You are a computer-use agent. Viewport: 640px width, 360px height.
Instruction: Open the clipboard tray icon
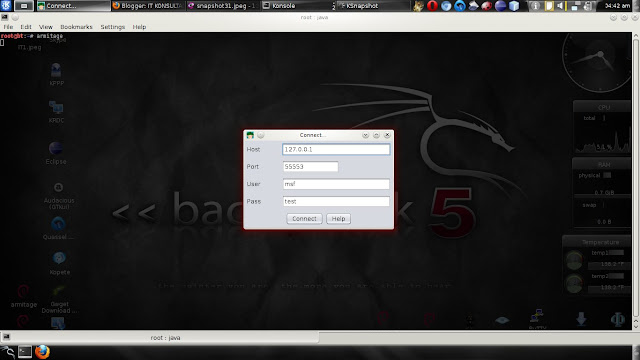tap(549, 6)
